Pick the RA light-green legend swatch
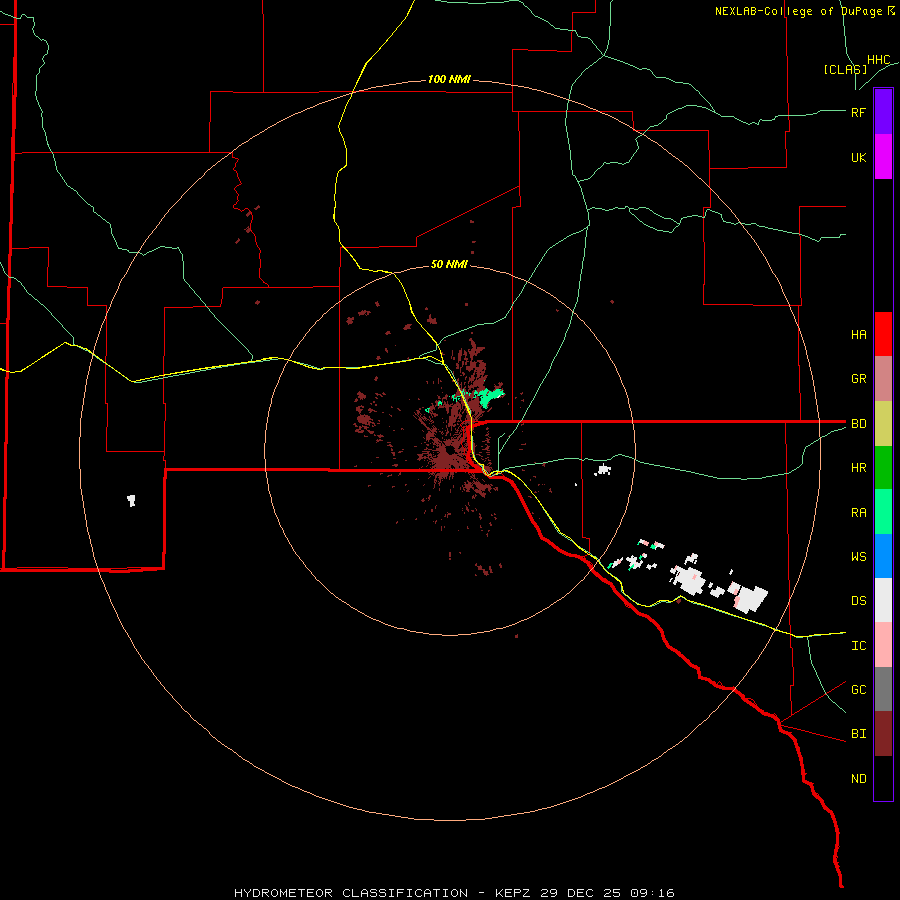Image resolution: width=900 pixels, height=900 pixels. point(883,512)
